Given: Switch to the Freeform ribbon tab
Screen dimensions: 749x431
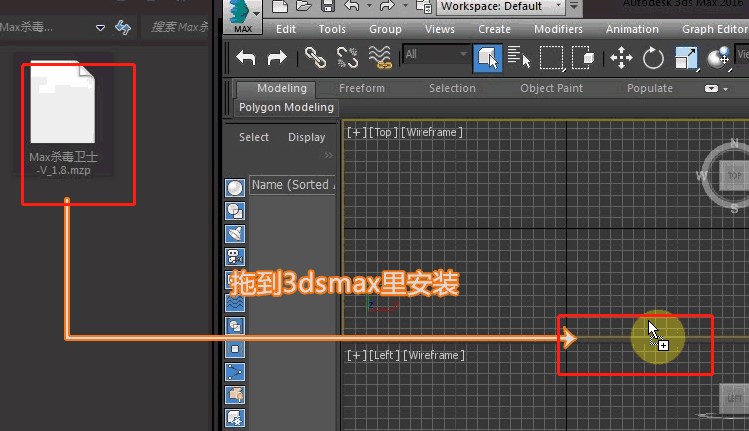Looking at the screenshot, I should 362,88.
